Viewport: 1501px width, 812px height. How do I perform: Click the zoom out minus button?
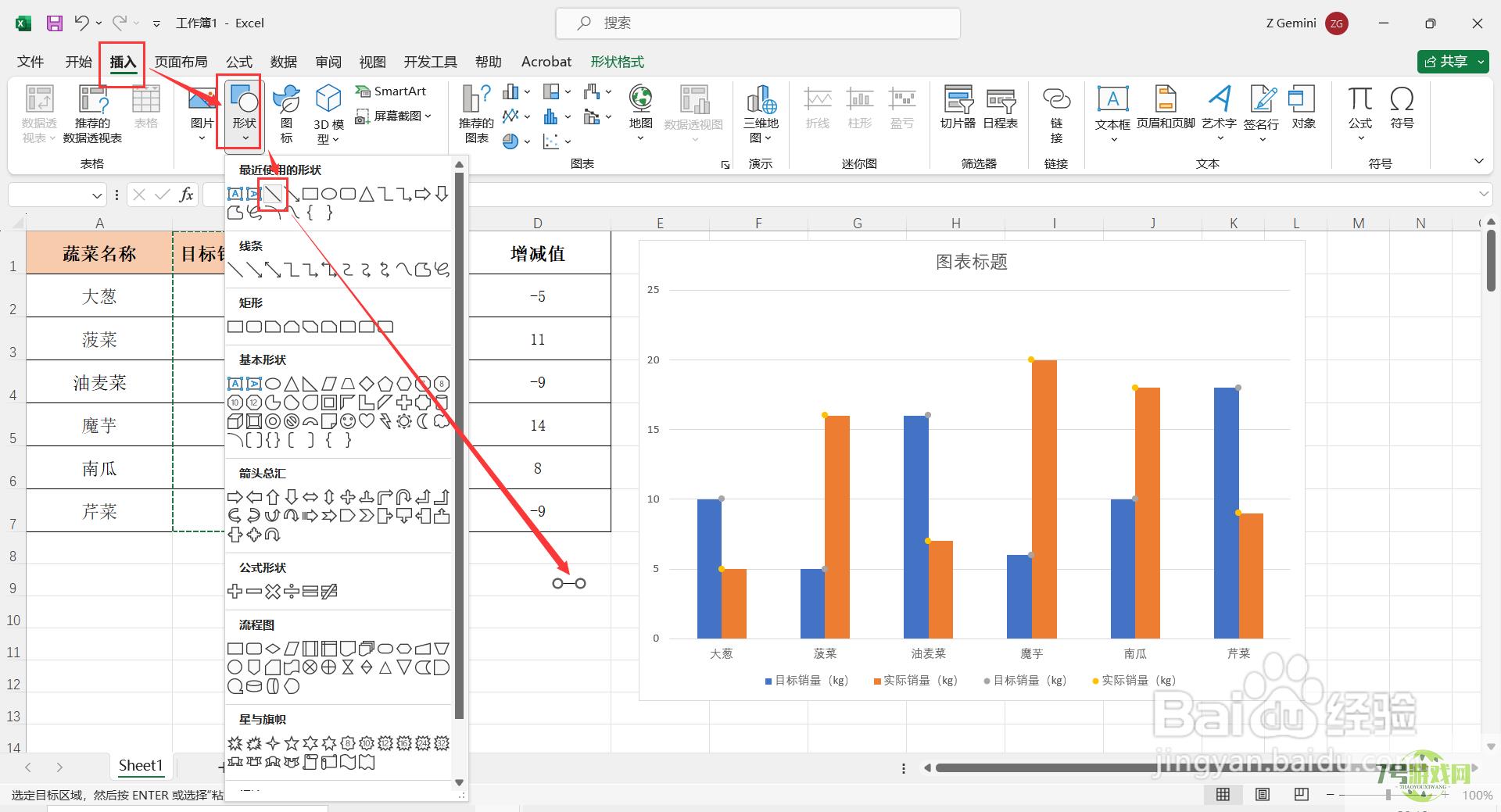click(1330, 795)
